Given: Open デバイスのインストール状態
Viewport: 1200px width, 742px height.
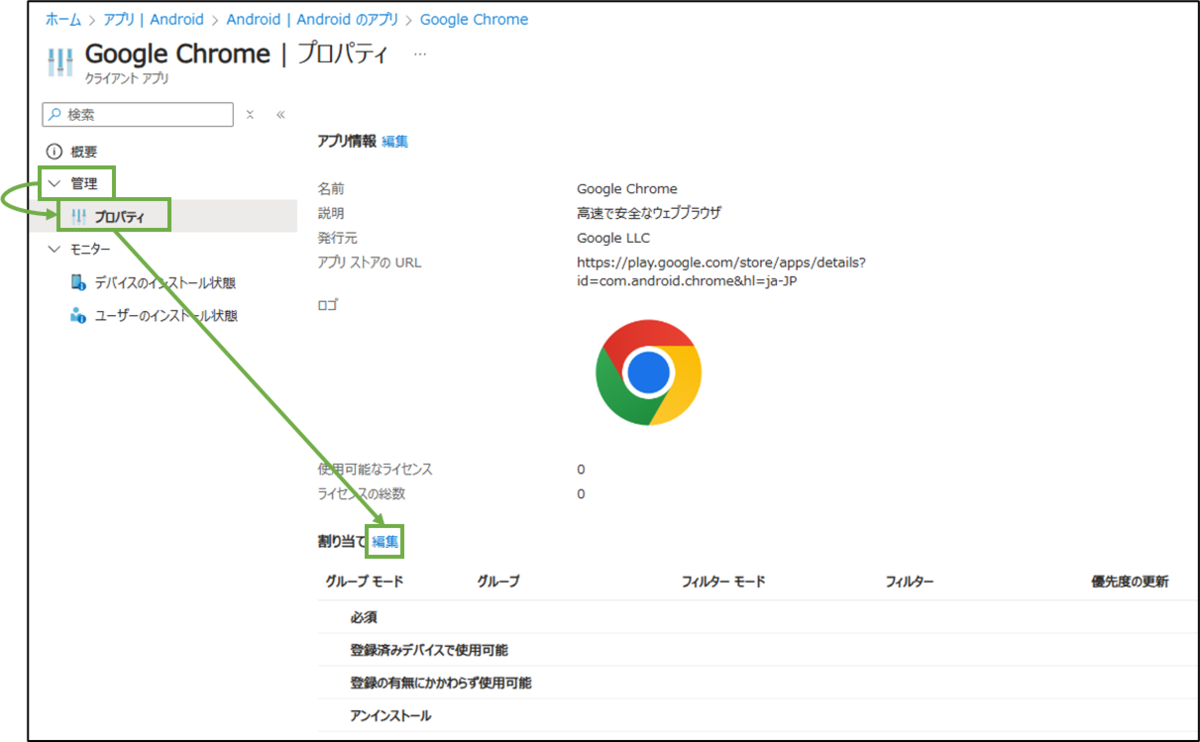Looking at the screenshot, I should coord(166,283).
